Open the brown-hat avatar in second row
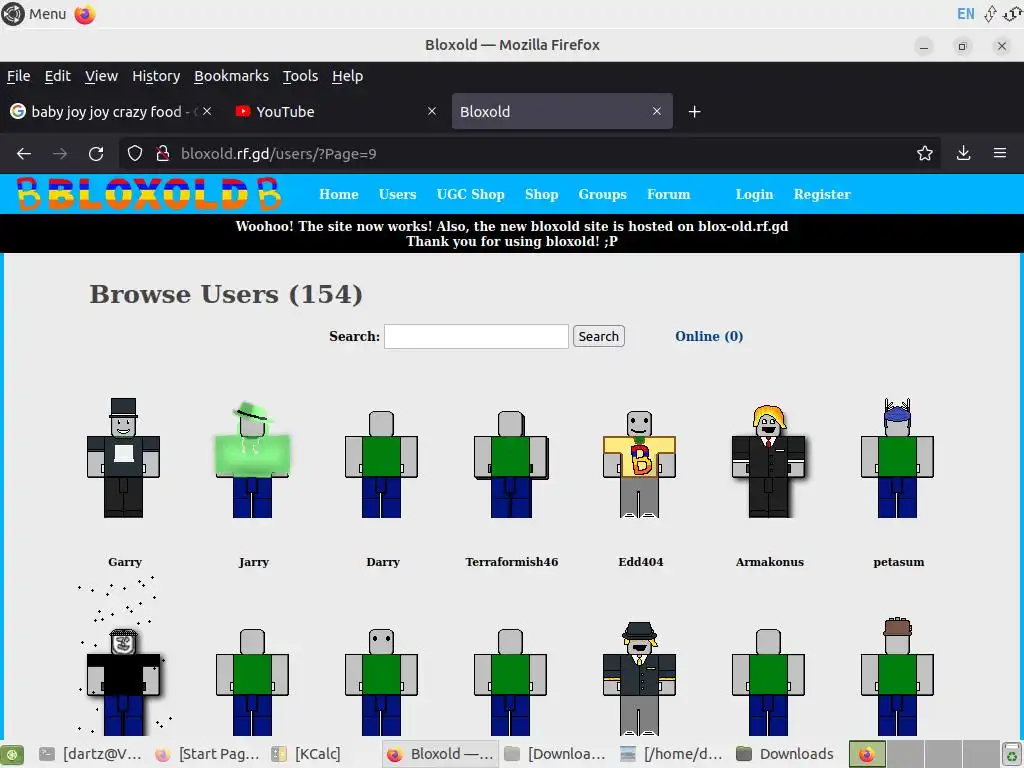This screenshot has height=768, width=1024. [897, 677]
